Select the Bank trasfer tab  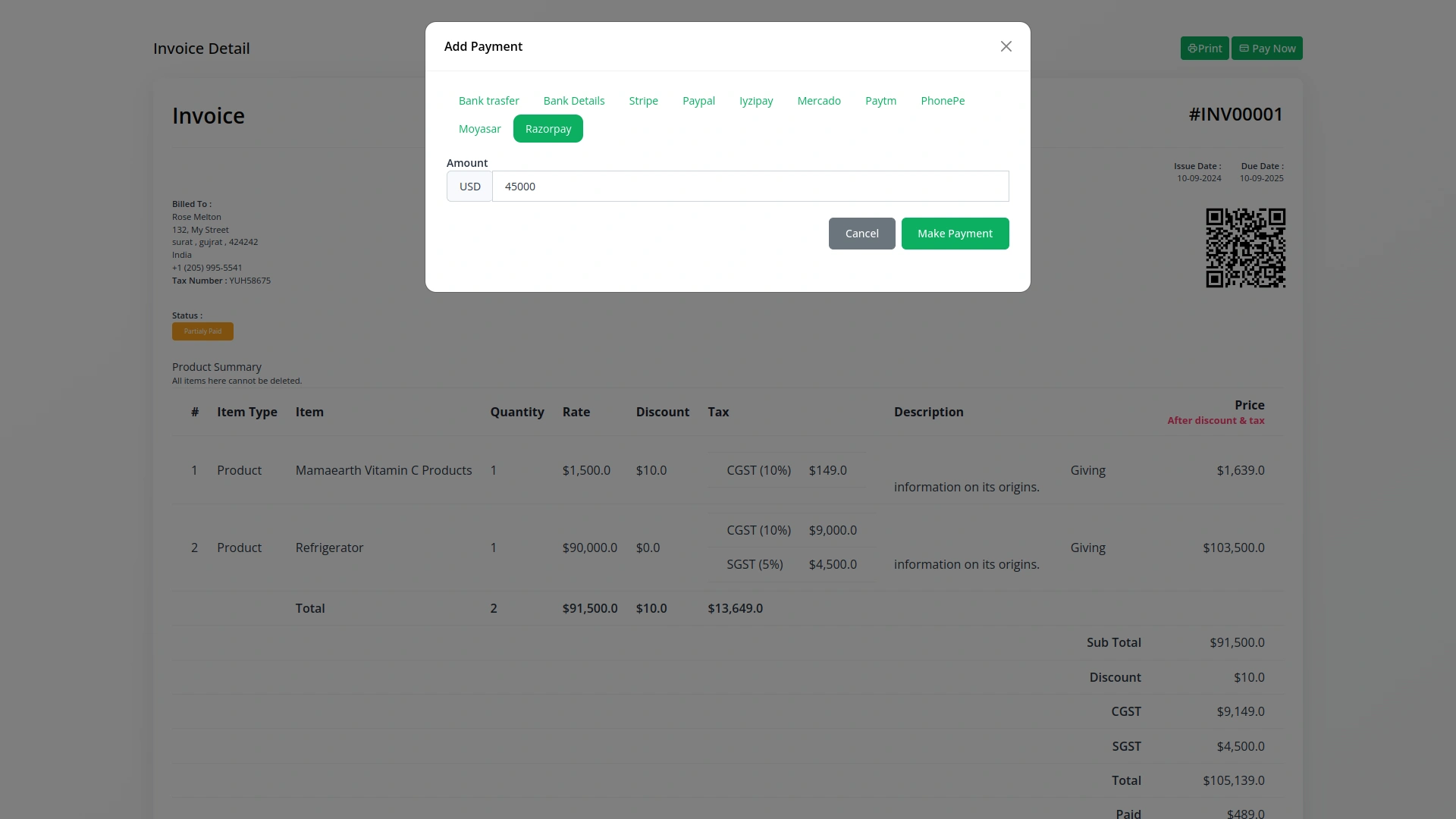tap(488, 101)
